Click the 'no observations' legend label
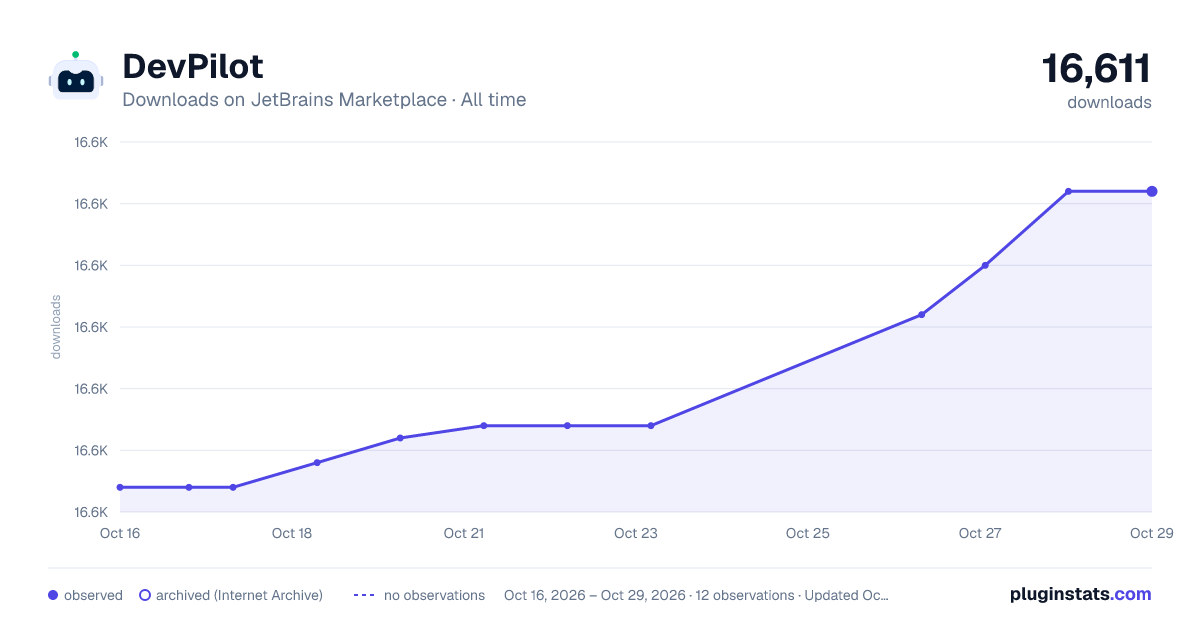 coord(434,595)
